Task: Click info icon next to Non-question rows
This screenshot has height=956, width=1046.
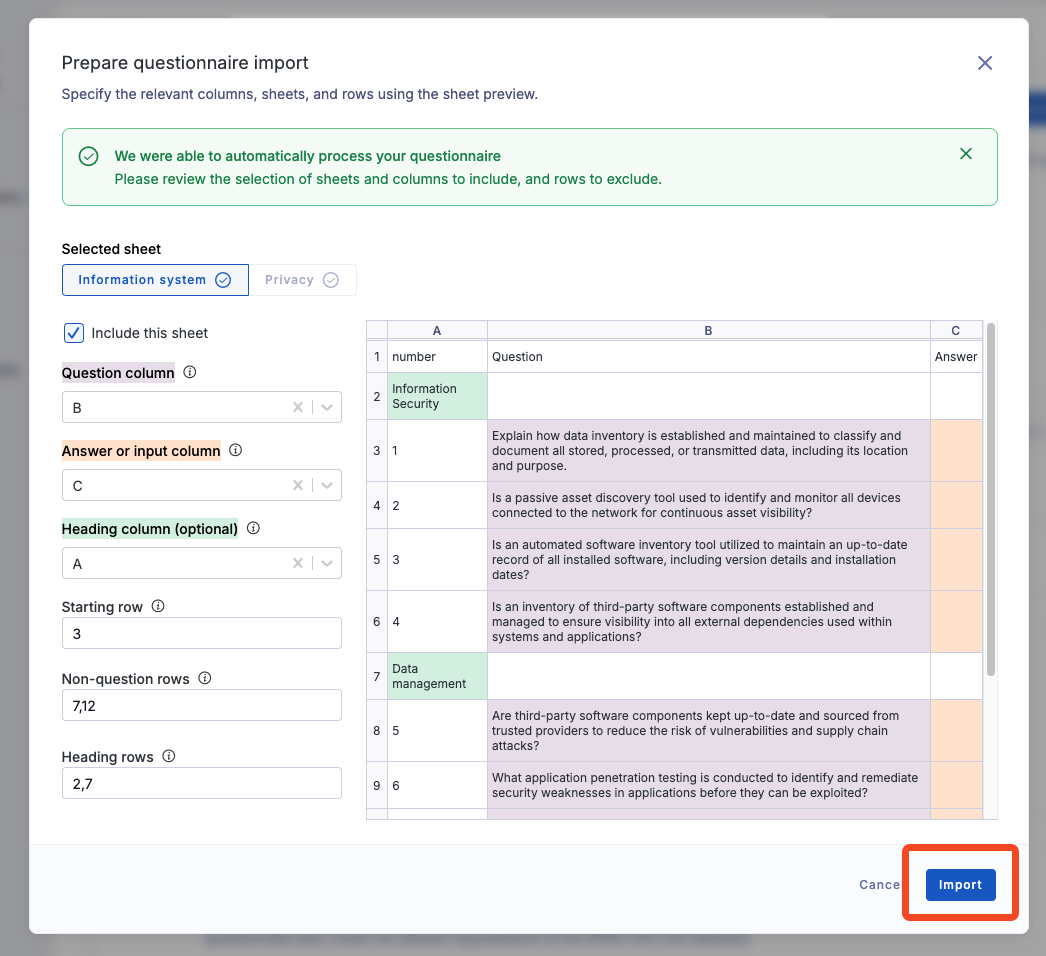Action: click(205, 679)
